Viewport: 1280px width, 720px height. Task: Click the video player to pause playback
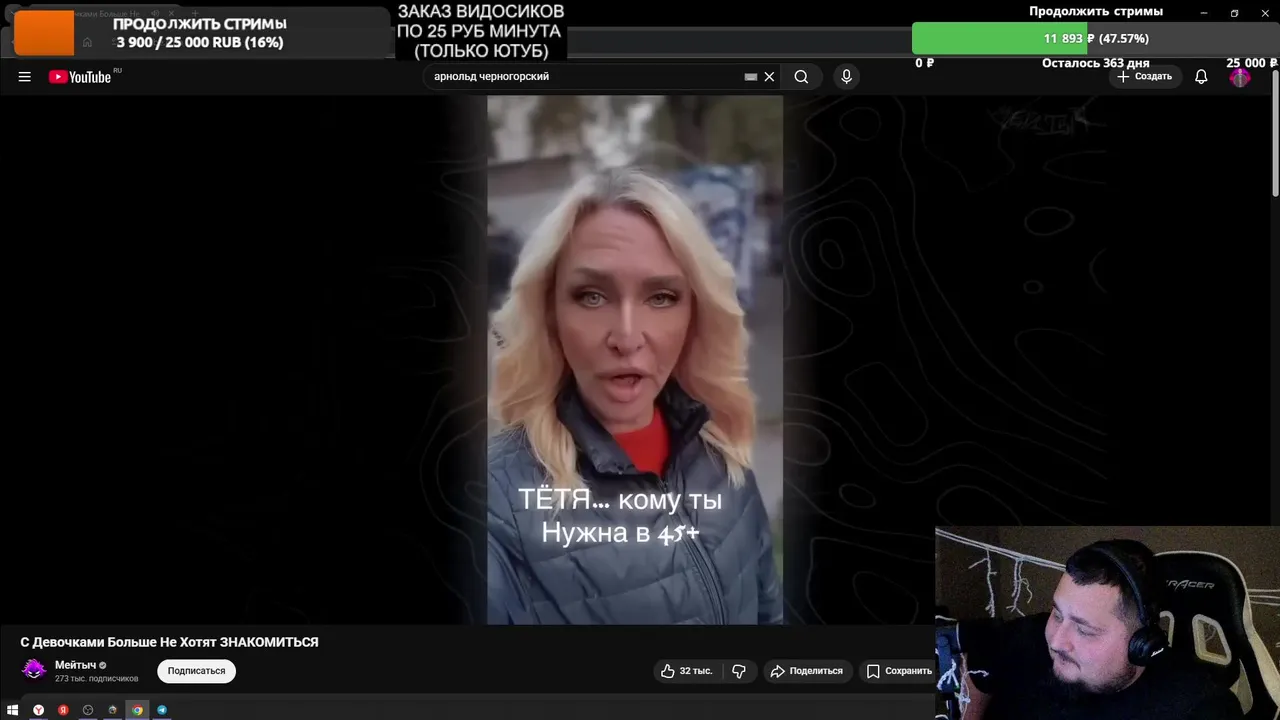click(x=635, y=360)
